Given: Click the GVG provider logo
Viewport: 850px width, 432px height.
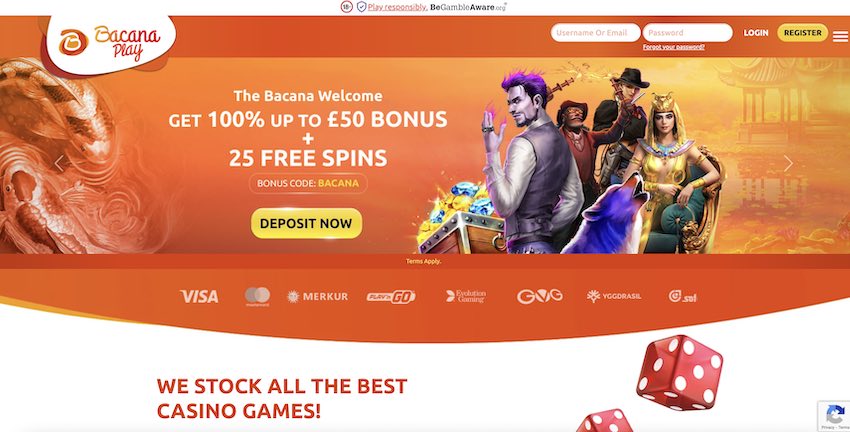Looking at the screenshot, I should [539, 296].
